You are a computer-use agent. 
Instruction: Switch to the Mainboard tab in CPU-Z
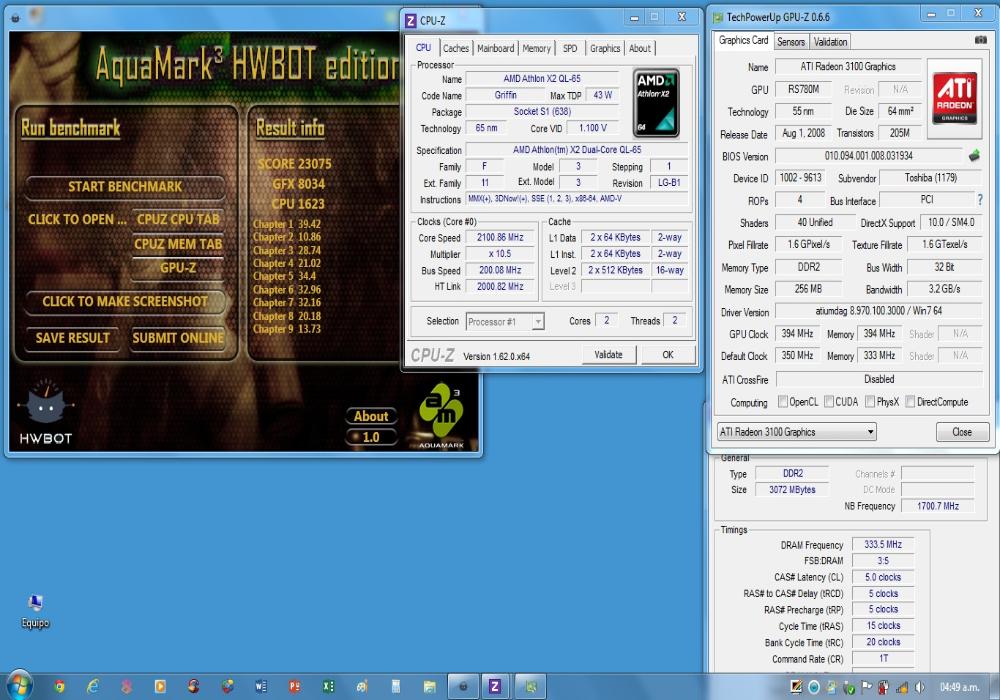(496, 48)
